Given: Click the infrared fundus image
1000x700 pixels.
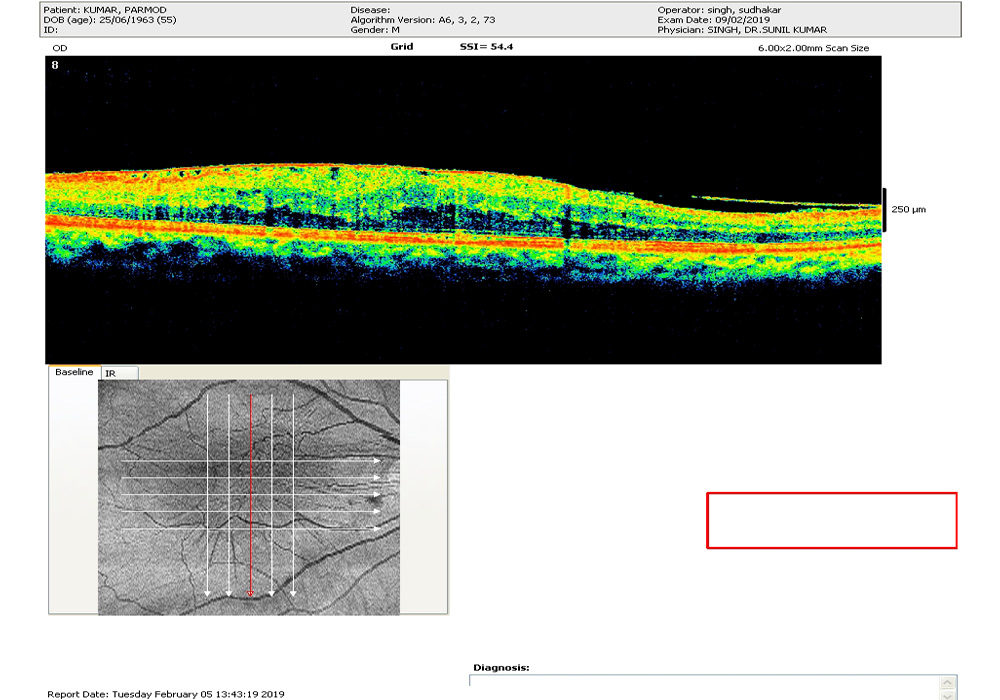Looking at the screenshot, I should (x=249, y=497).
